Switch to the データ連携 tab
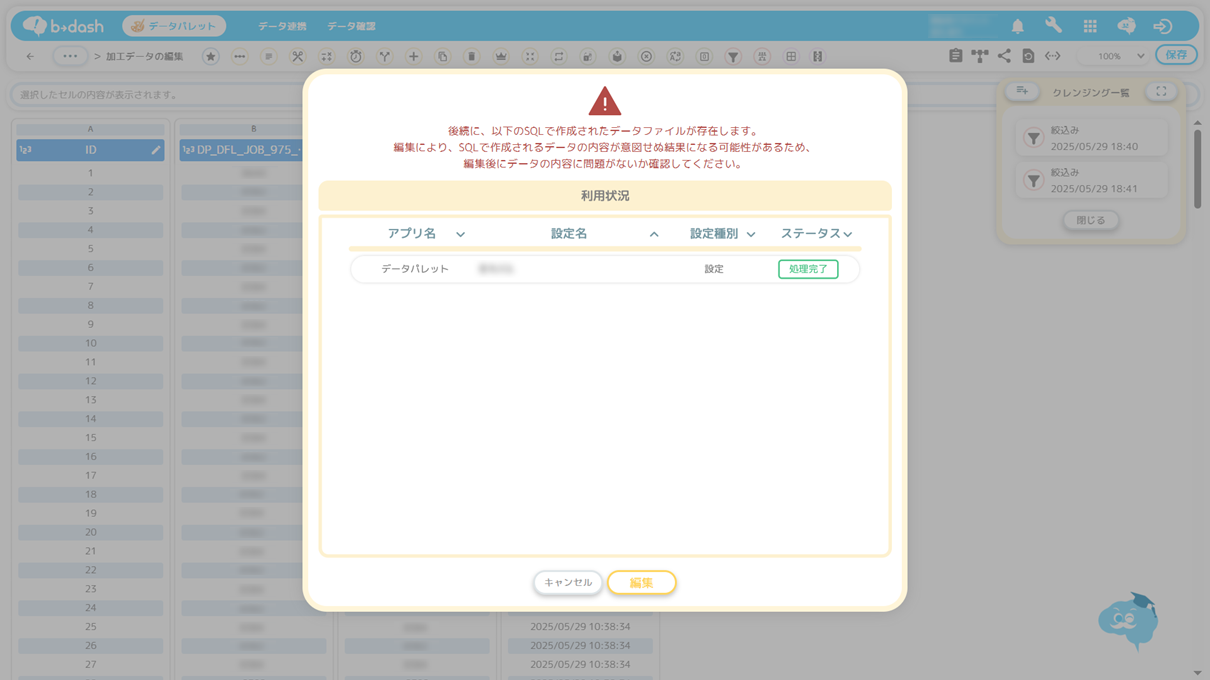 coord(282,26)
